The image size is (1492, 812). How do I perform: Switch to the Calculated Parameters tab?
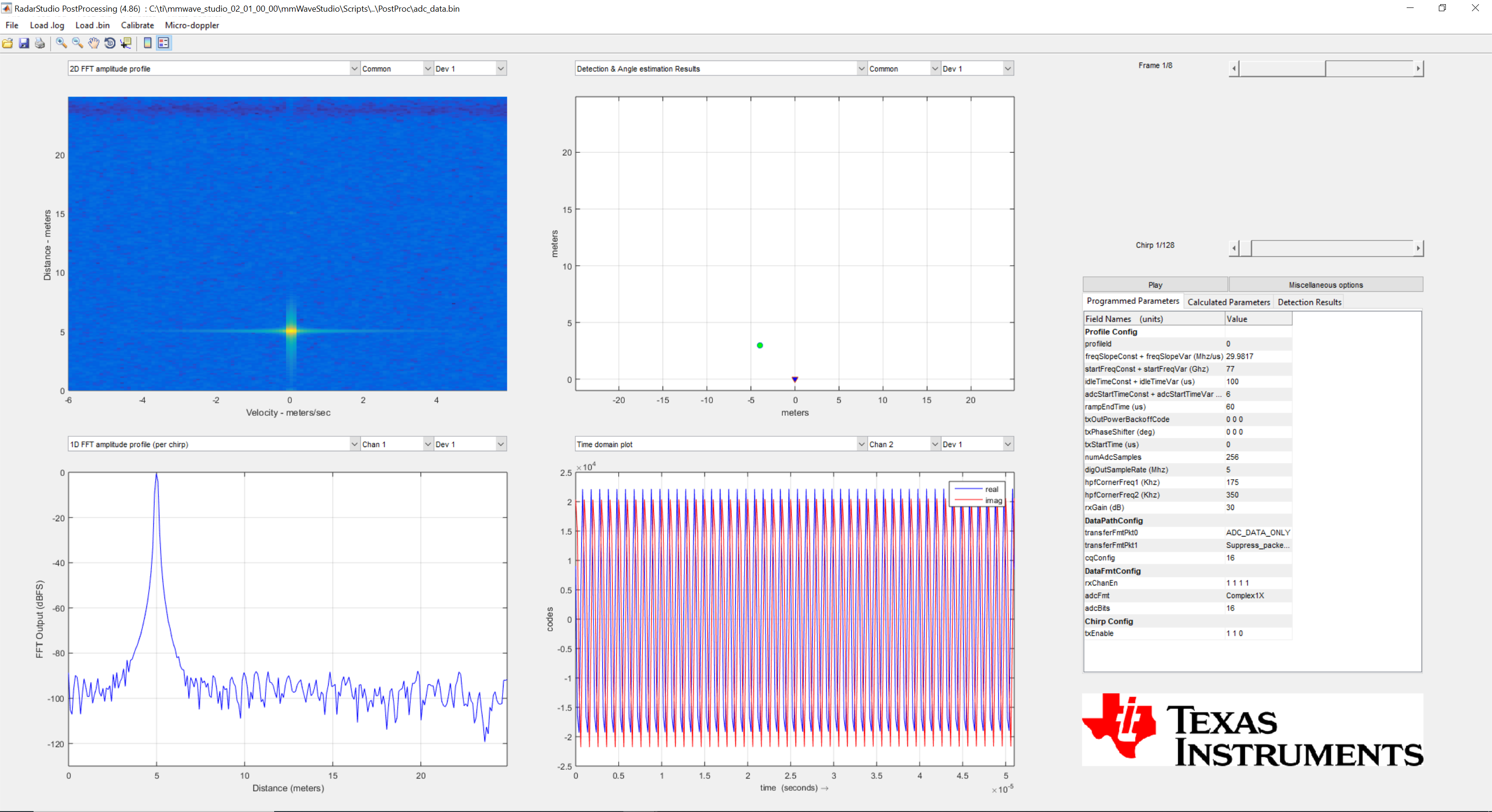pyautogui.click(x=1228, y=302)
